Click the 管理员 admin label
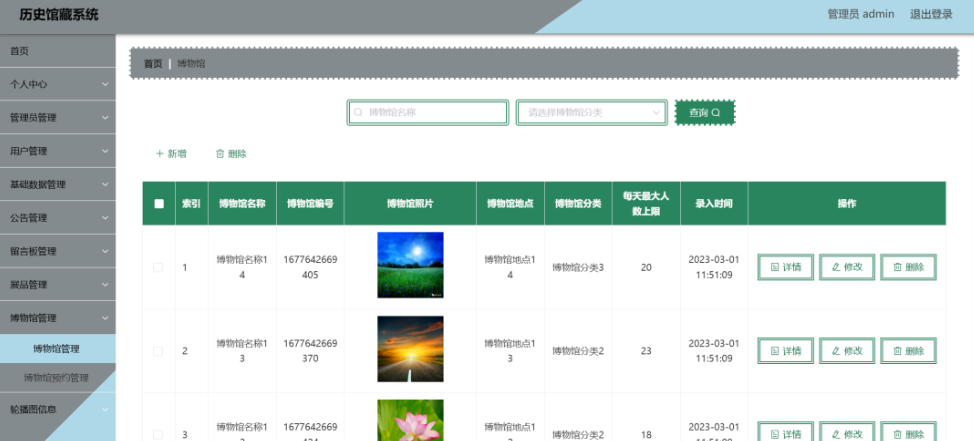Viewport: 974px width, 441px height. [861, 14]
